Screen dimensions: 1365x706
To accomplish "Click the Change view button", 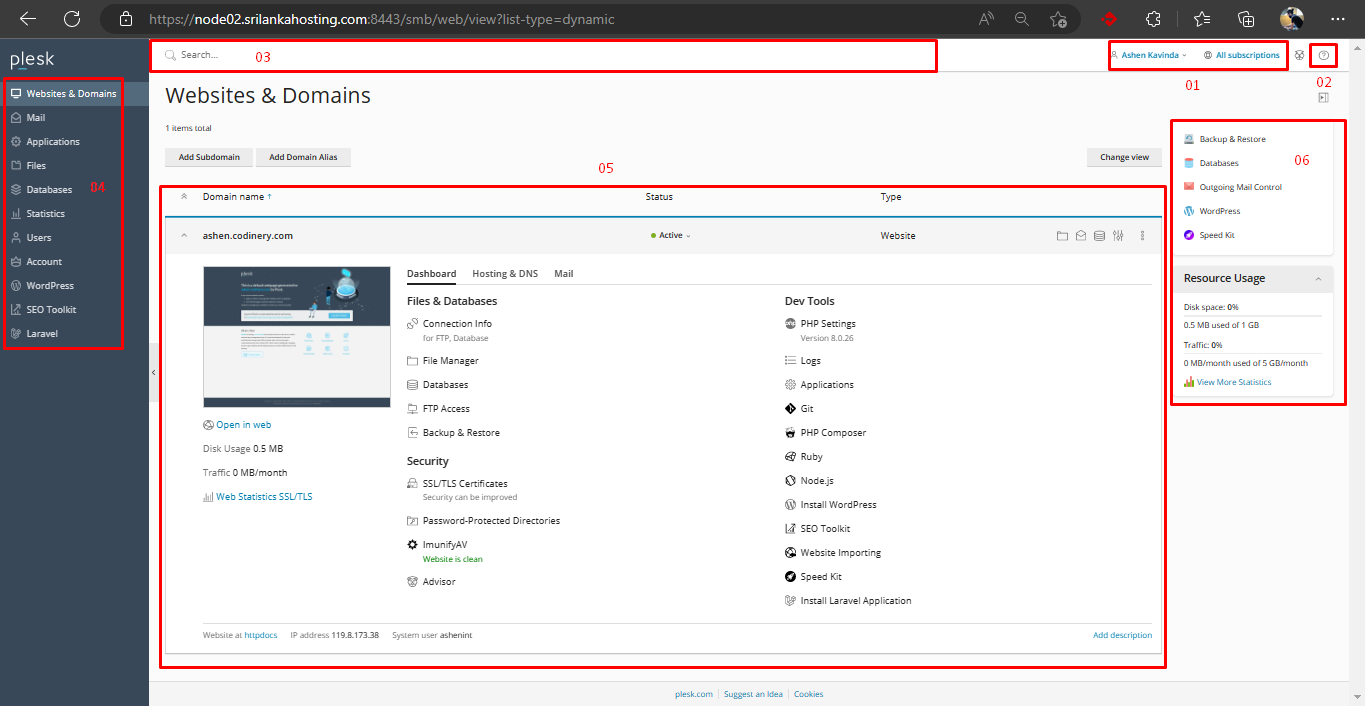I will coord(1124,157).
